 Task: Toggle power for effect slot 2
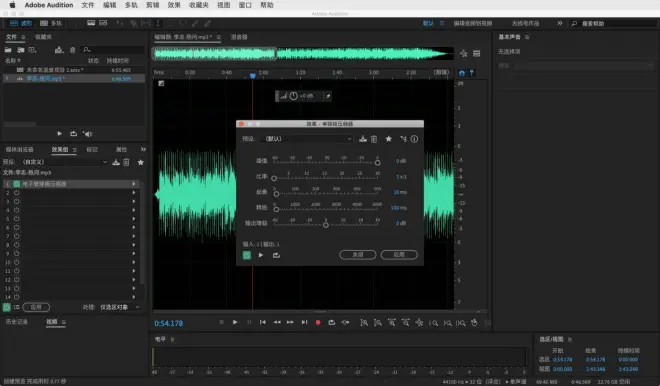[x=17, y=193]
